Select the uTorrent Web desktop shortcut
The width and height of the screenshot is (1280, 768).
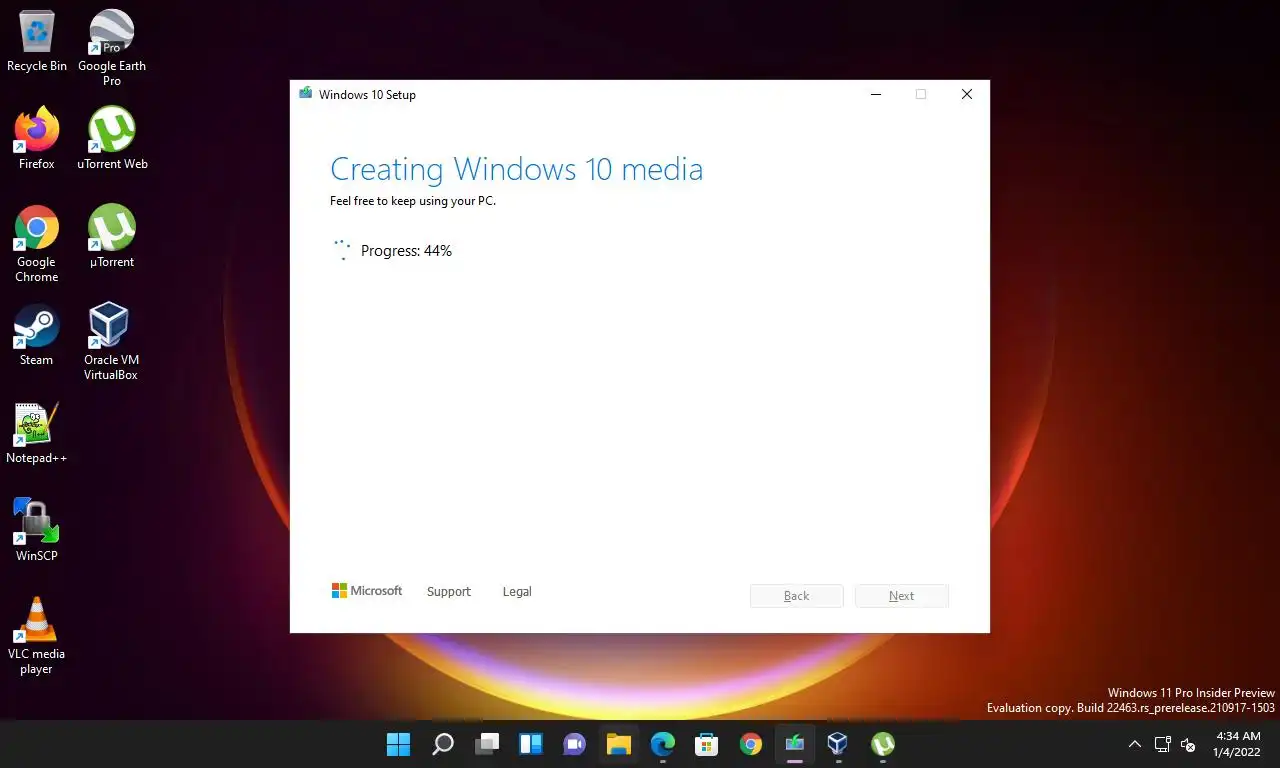[x=112, y=139]
